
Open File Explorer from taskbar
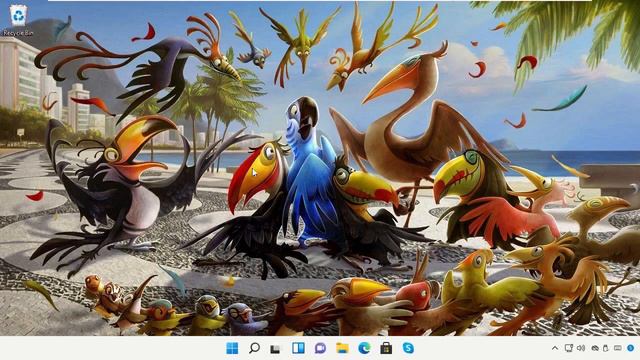pos(342,348)
